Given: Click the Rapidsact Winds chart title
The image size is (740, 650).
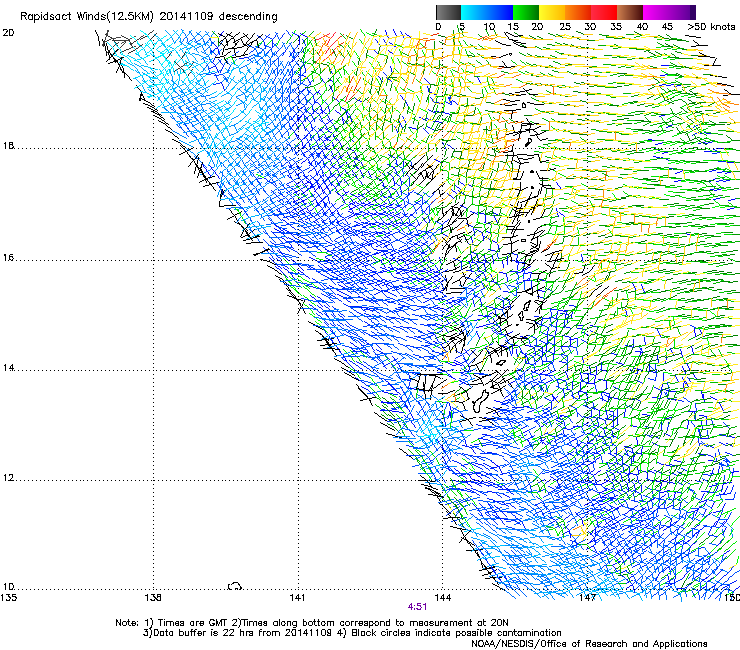Looking at the screenshot, I should click(149, 17).
